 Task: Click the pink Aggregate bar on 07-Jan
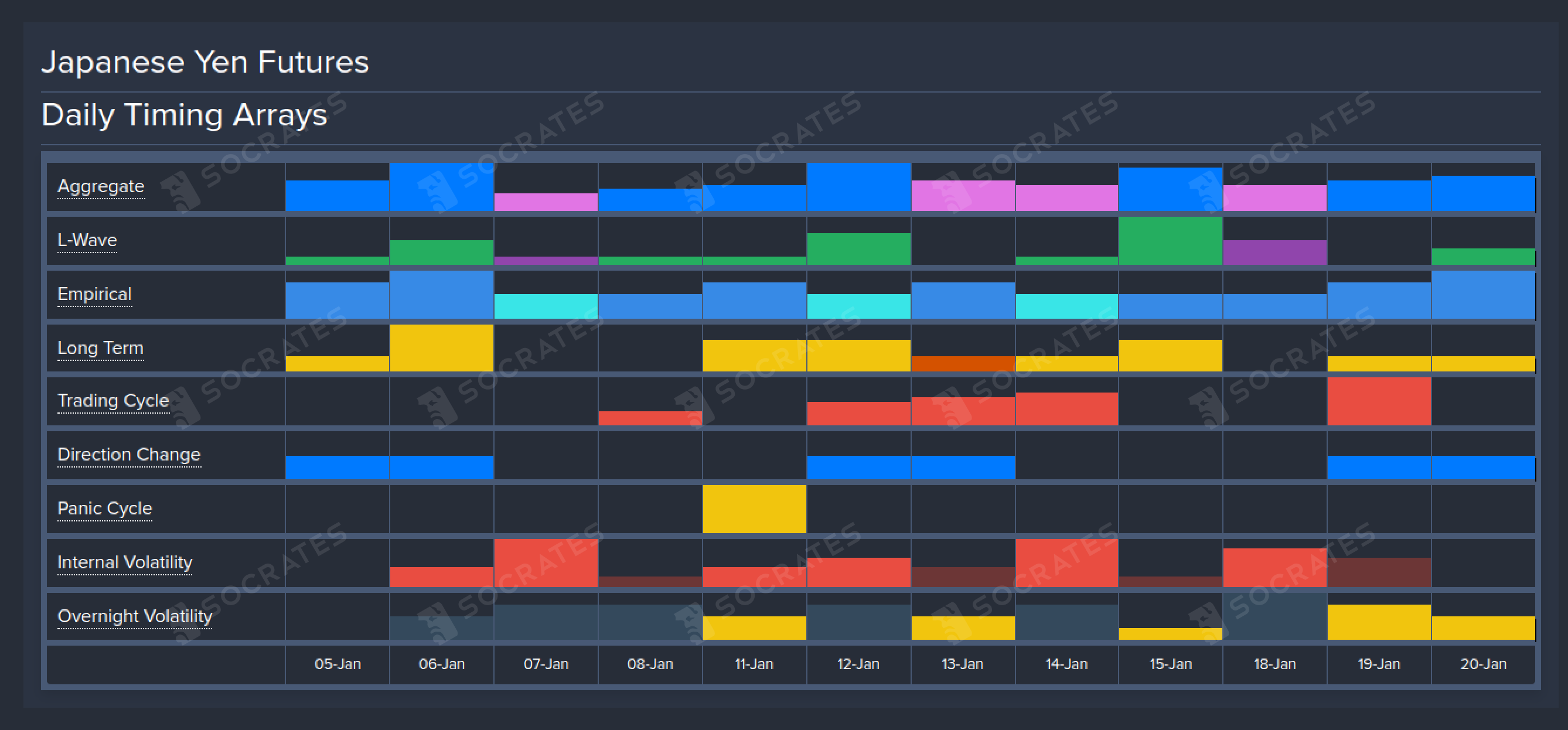click(x=546, y=202)
